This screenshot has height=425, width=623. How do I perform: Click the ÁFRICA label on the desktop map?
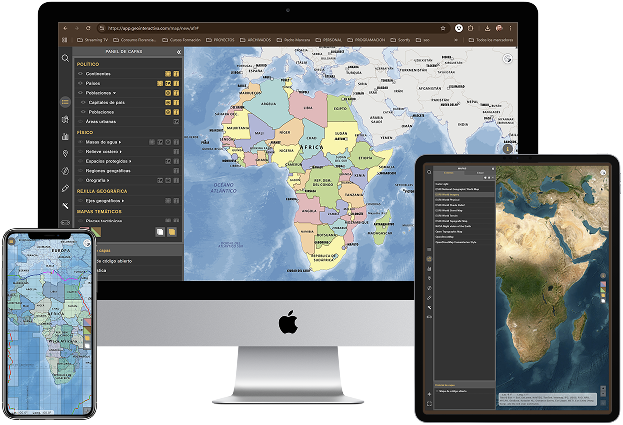click(x=312, y=147)
